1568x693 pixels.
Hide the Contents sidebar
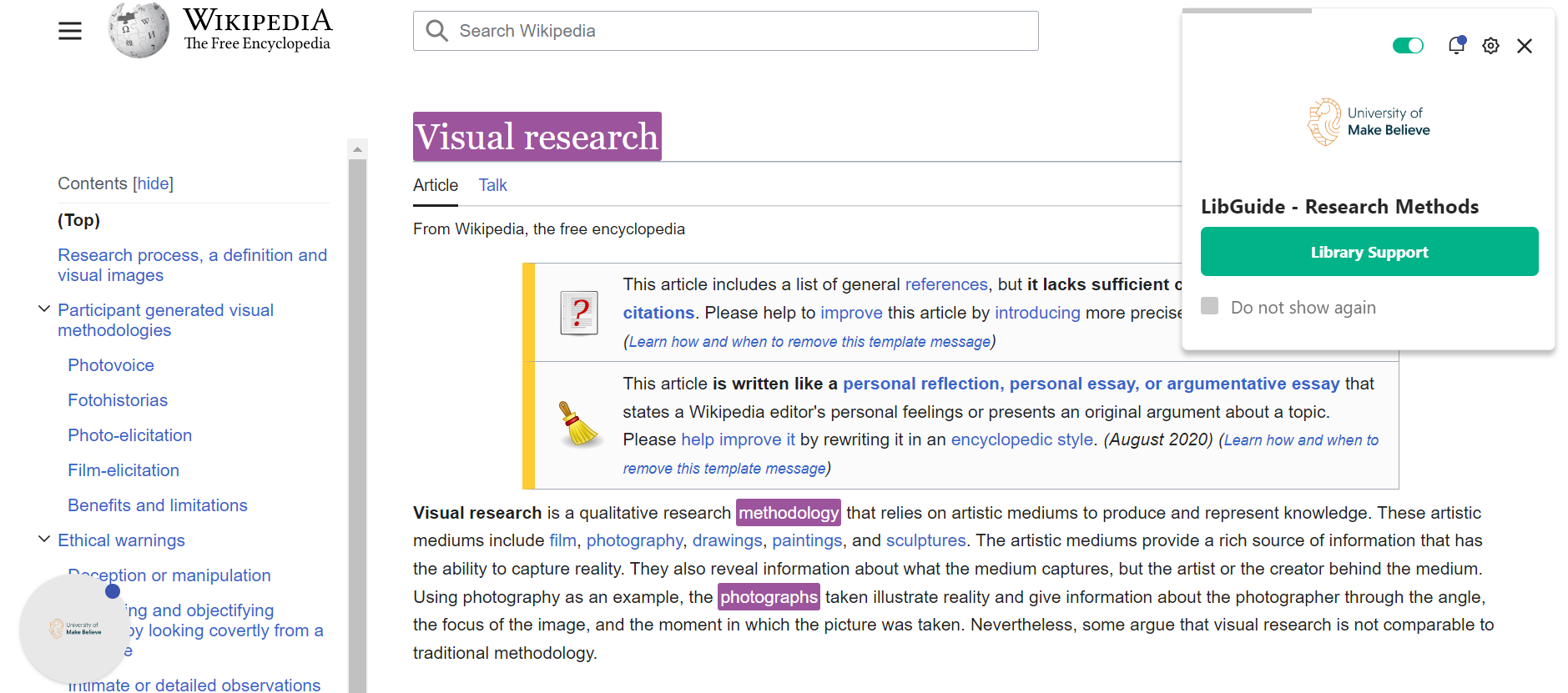[154, 183]
